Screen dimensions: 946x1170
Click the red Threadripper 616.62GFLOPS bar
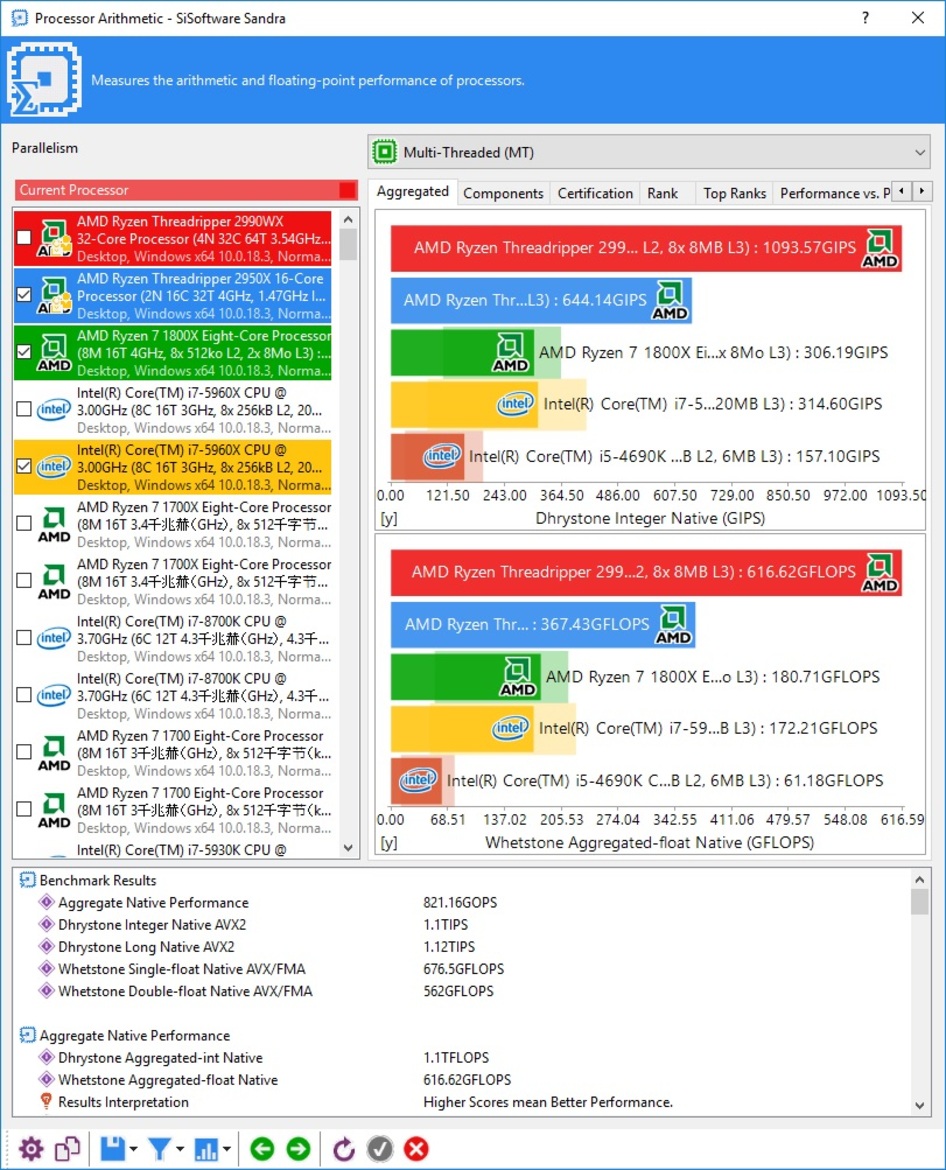tap(646, 572)
